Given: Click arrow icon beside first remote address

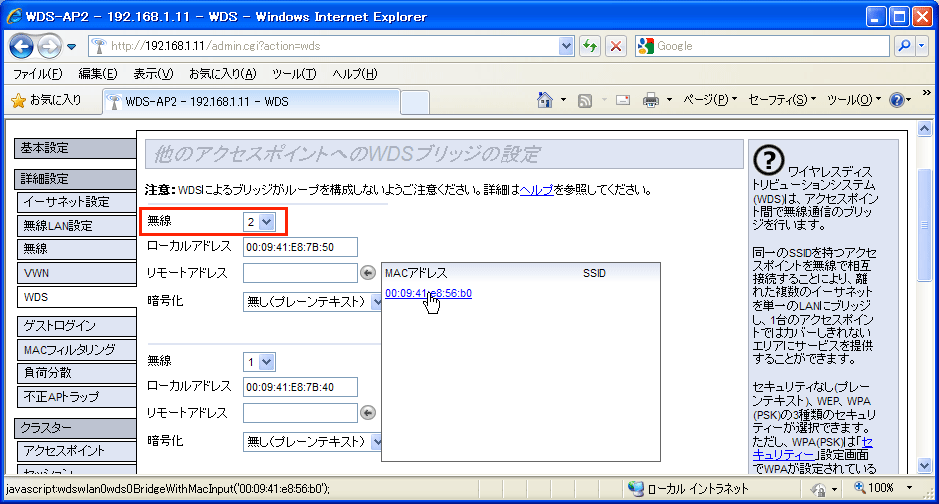Looking at the screenshot, I should click(x=367, y=273).
